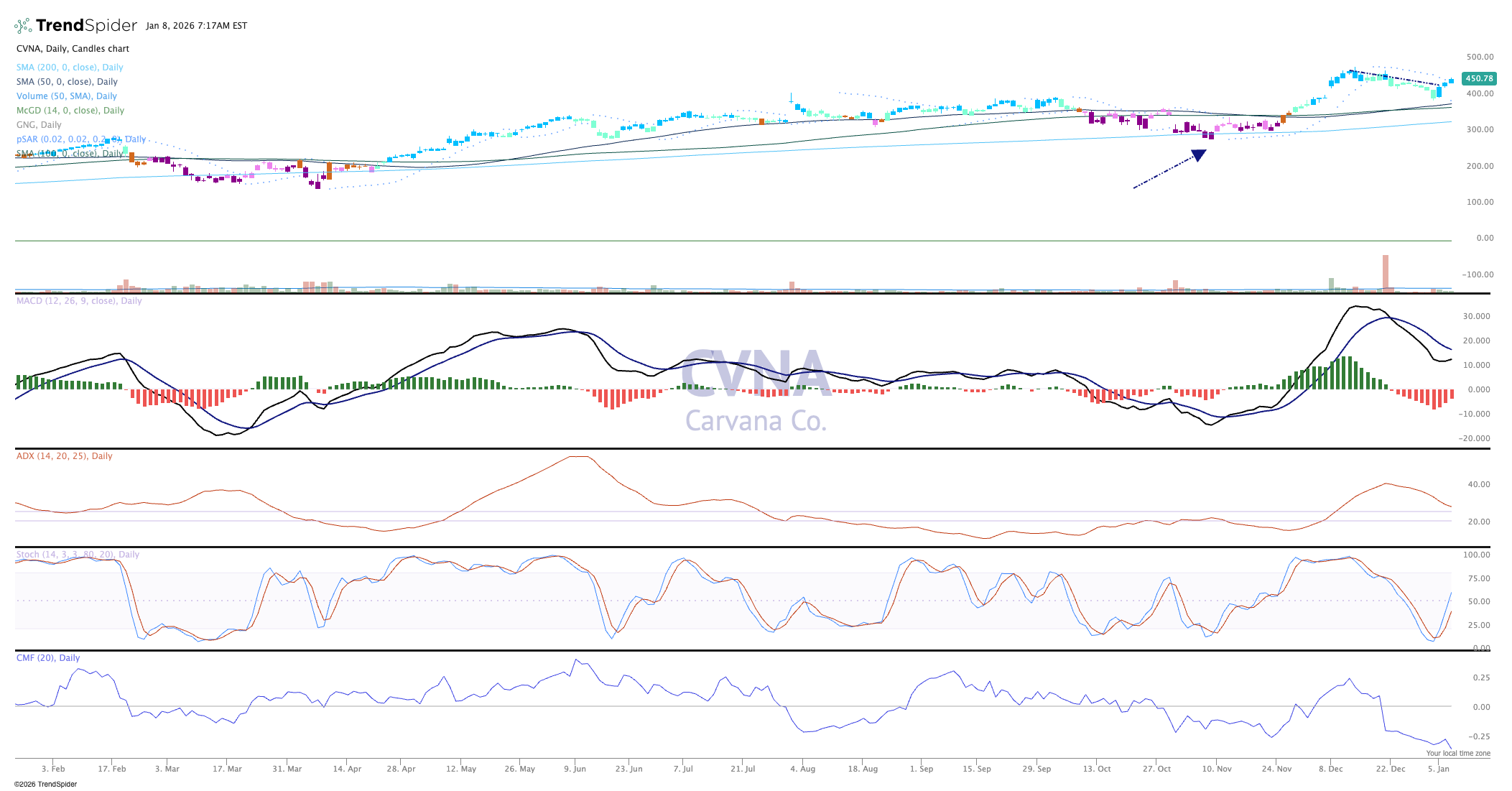Select the CMF (20), Daily panel label
1512x791 pixels.
pyautogui.click(x=48, y=658)
